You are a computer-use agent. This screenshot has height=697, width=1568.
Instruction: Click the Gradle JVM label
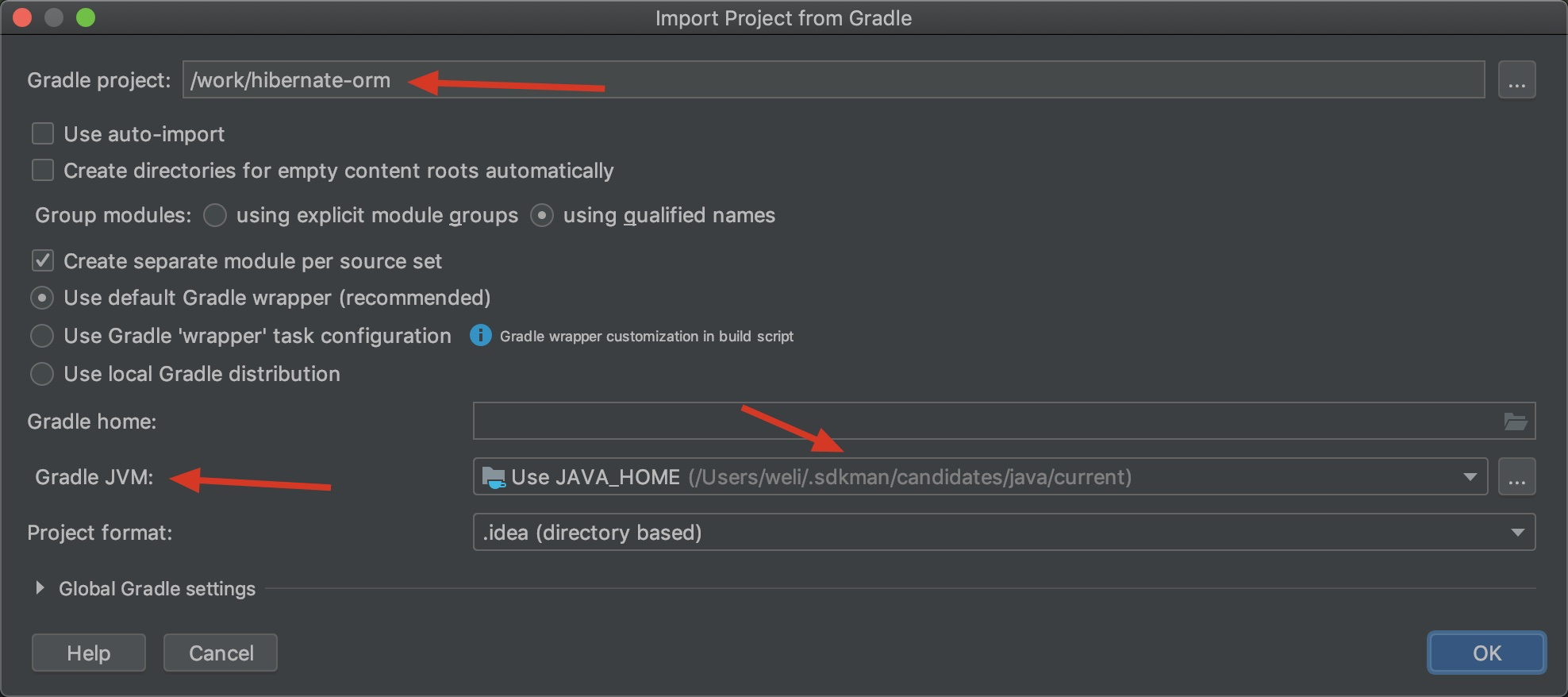[94, 477]
